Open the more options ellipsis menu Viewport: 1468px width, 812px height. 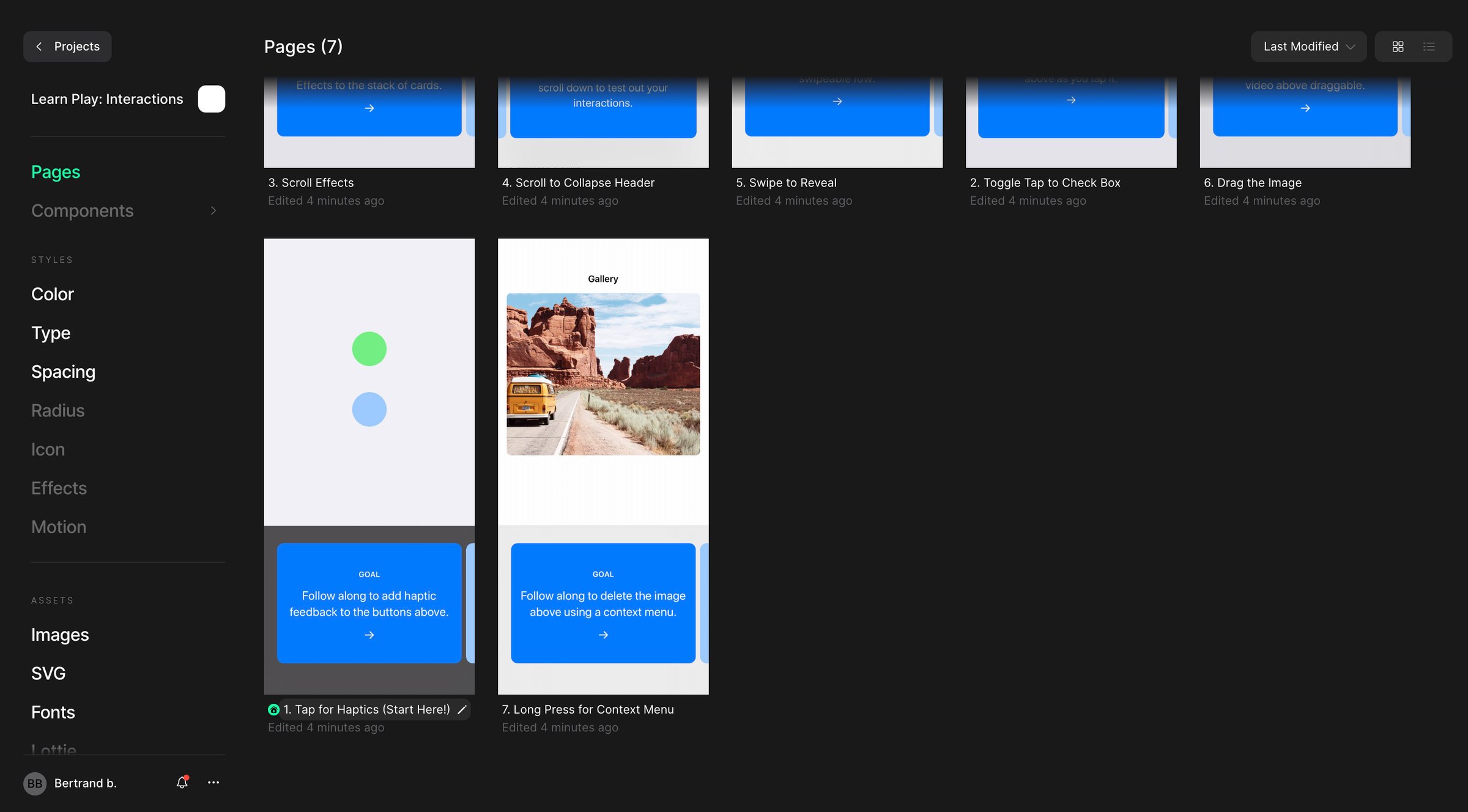[213, 782]
